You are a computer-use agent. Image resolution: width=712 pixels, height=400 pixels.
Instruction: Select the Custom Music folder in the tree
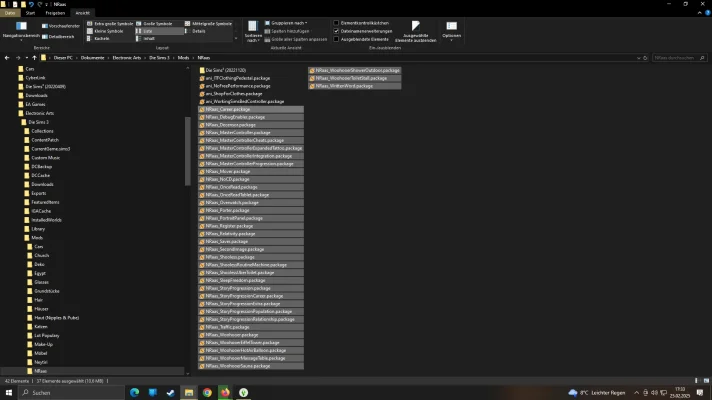46,158
